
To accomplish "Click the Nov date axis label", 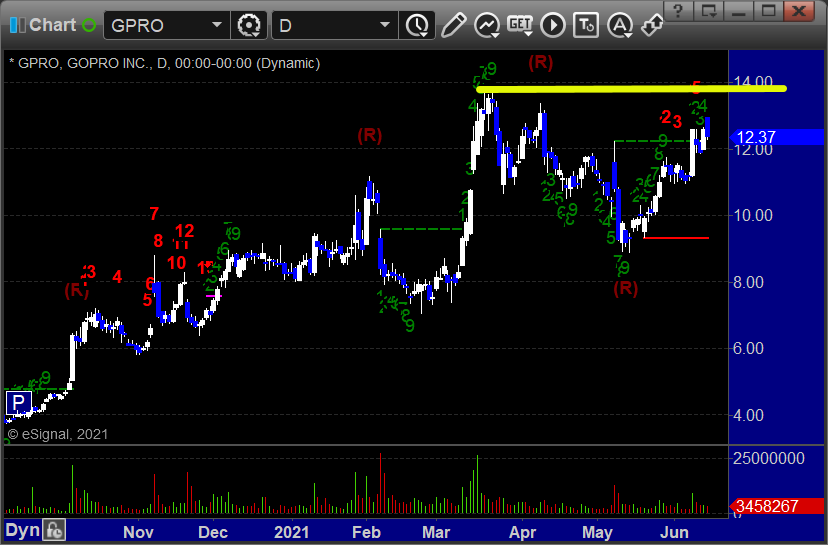I will (x=138, y=532).
